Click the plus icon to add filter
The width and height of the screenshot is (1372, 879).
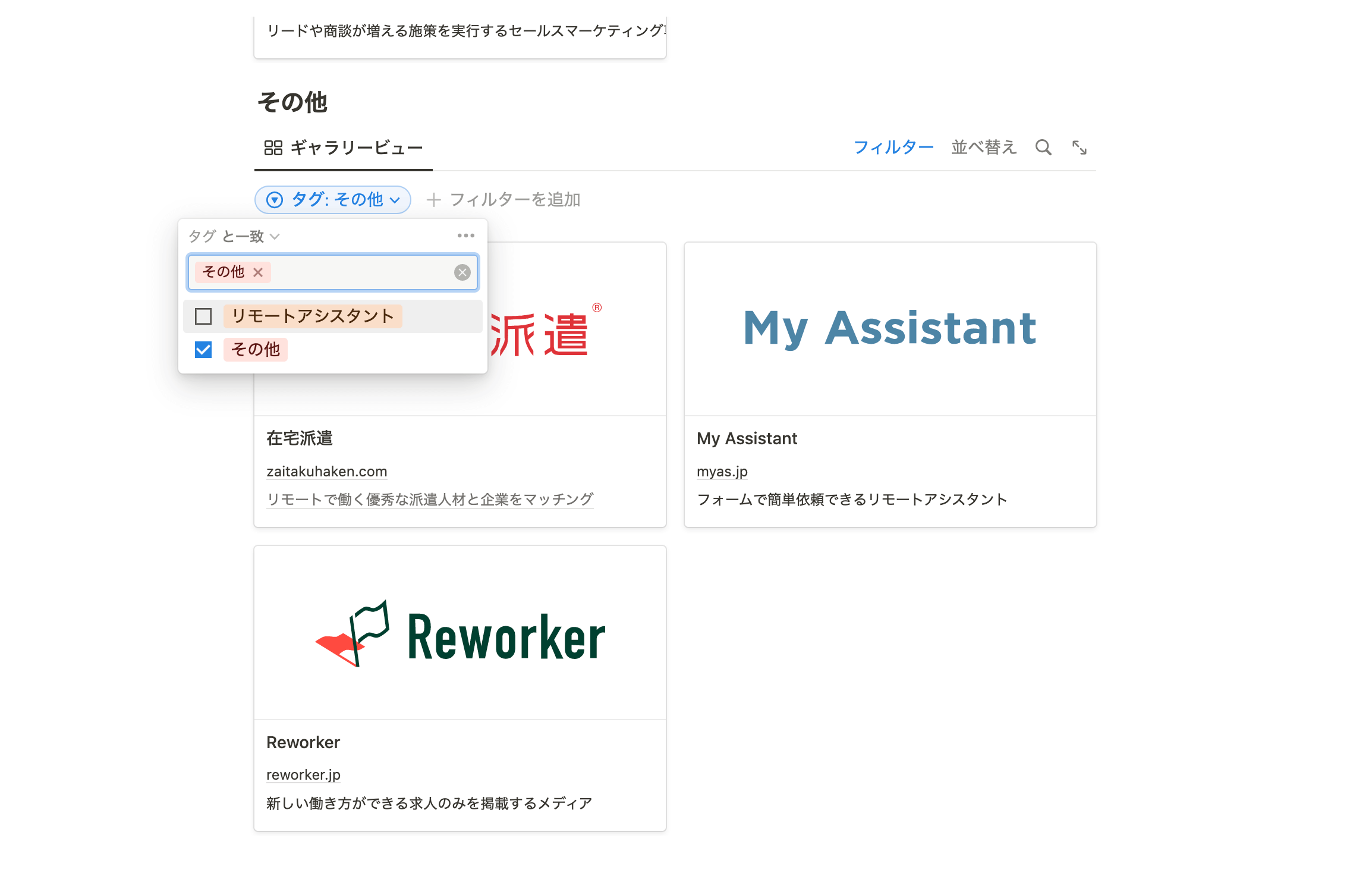point(433,200)
